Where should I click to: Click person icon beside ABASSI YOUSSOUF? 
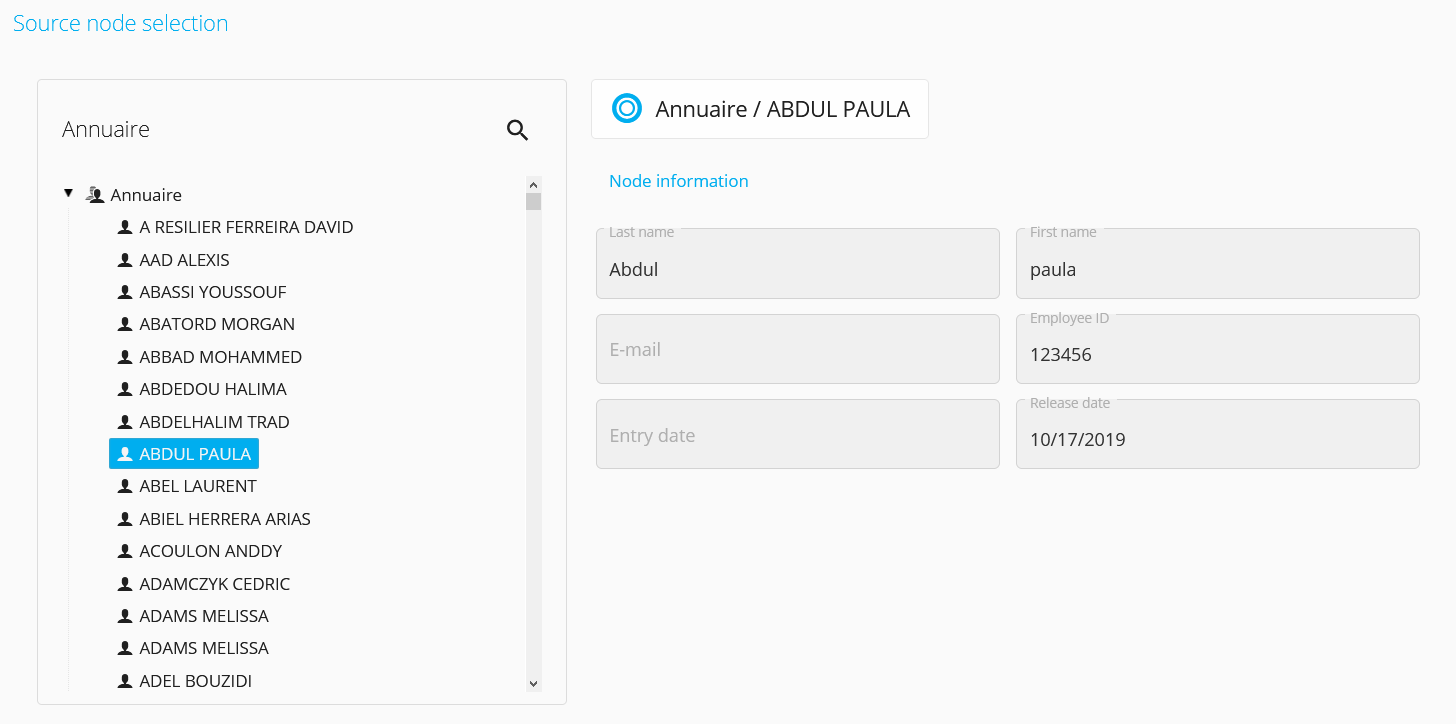tap(125, 292)
